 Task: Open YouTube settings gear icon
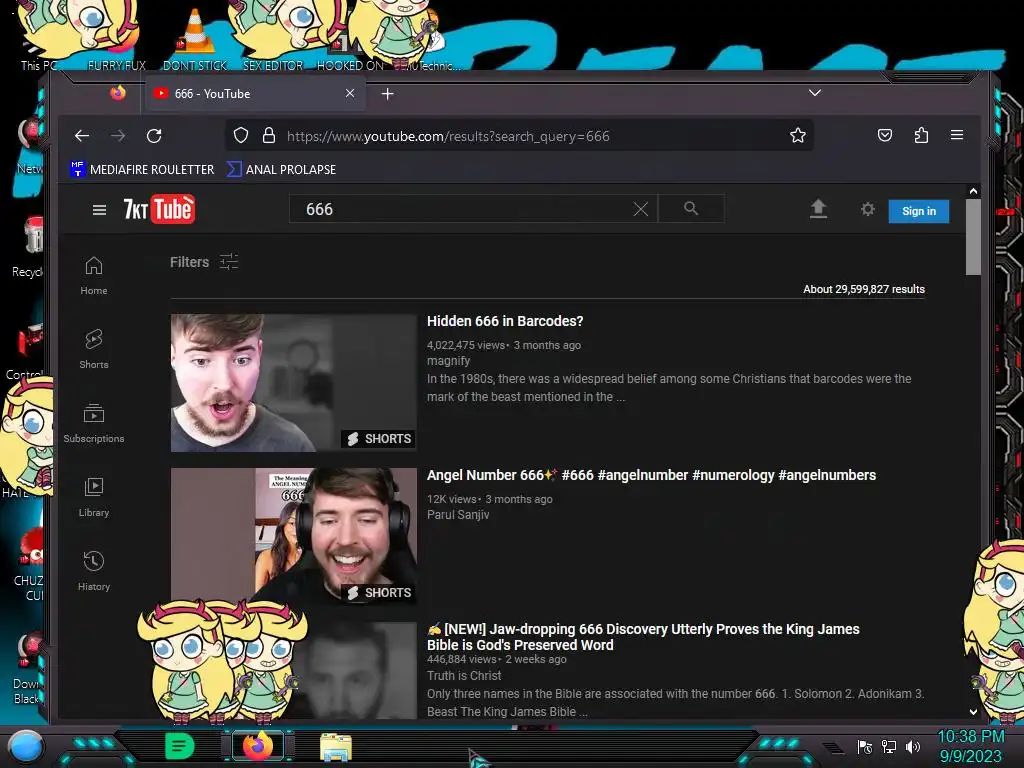867,209
